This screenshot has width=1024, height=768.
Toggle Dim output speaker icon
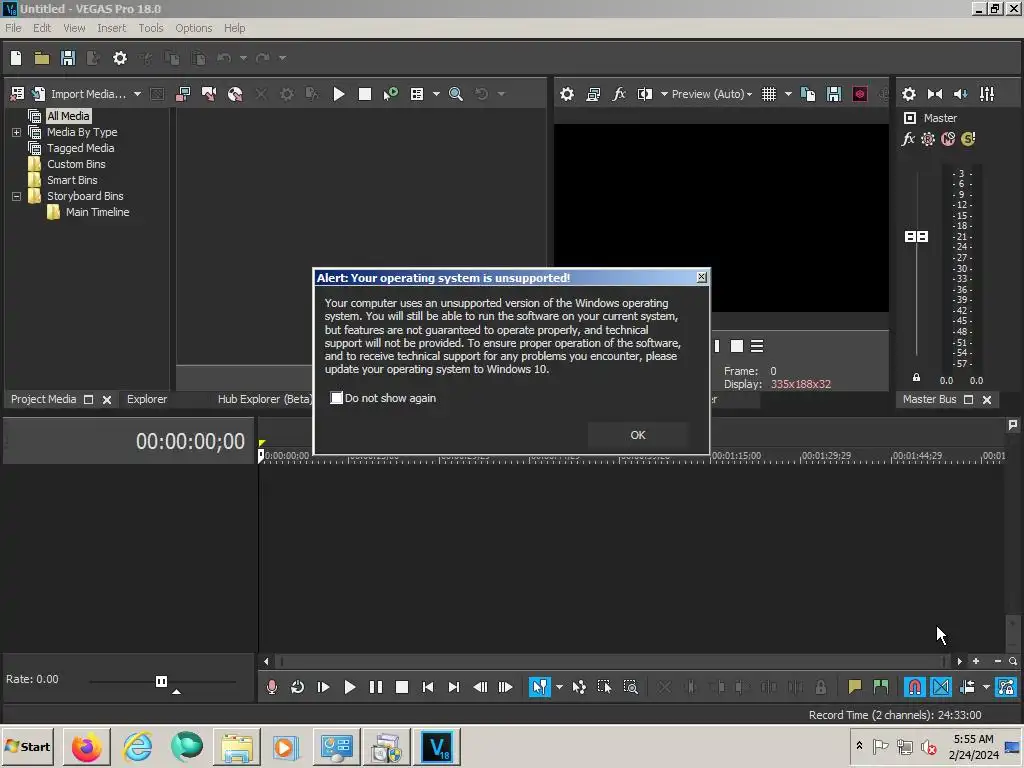[x=961, y=94]
